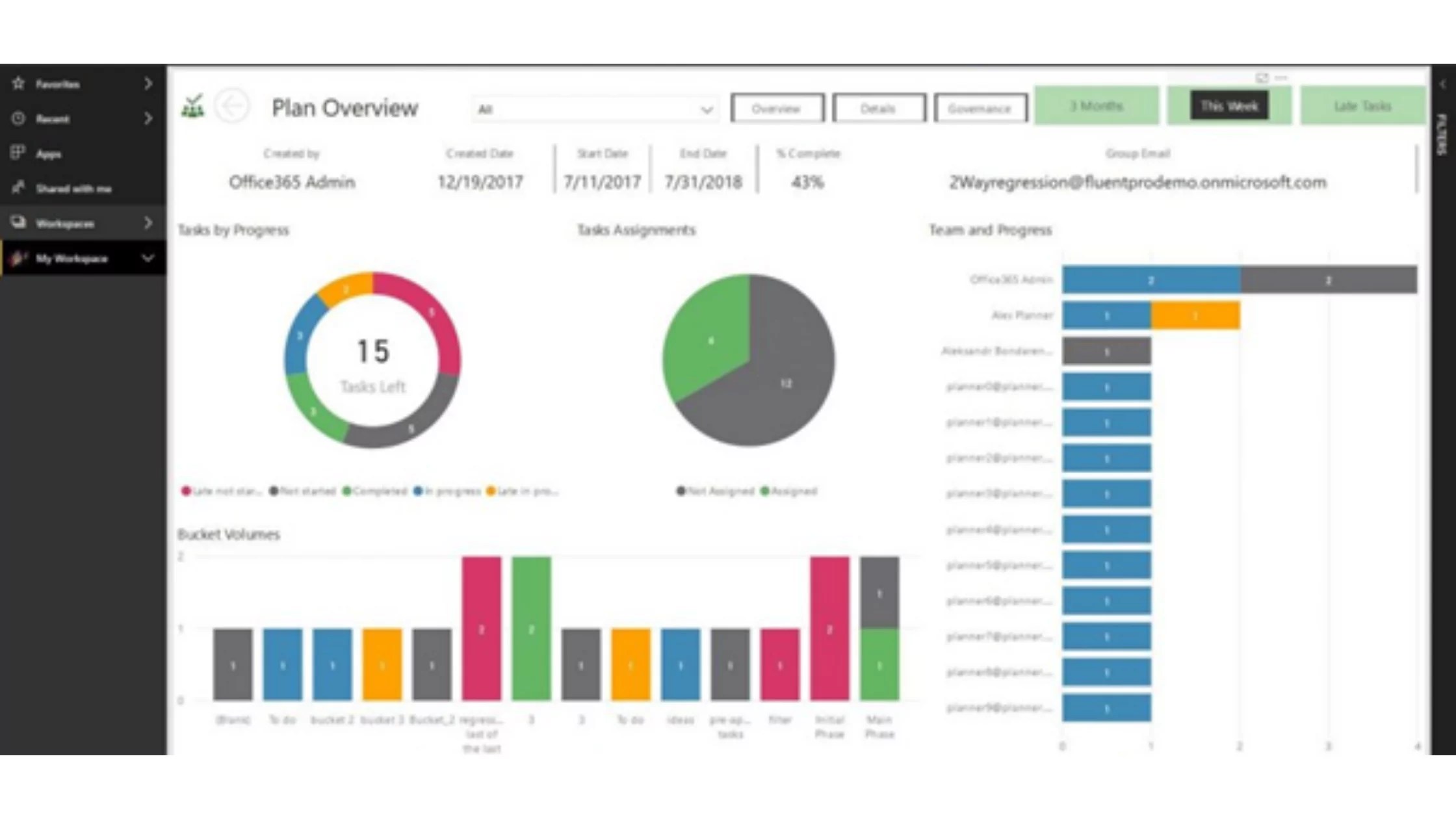Toggle the This Week filter
This screenshot has width=1456, height=819.
[1228, 105]
